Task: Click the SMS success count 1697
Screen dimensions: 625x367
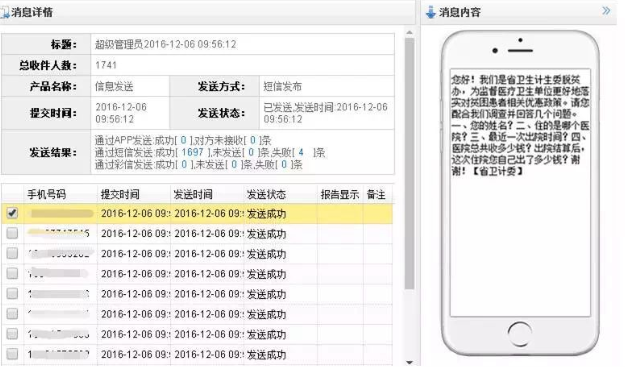Action: tap(193, 152)
